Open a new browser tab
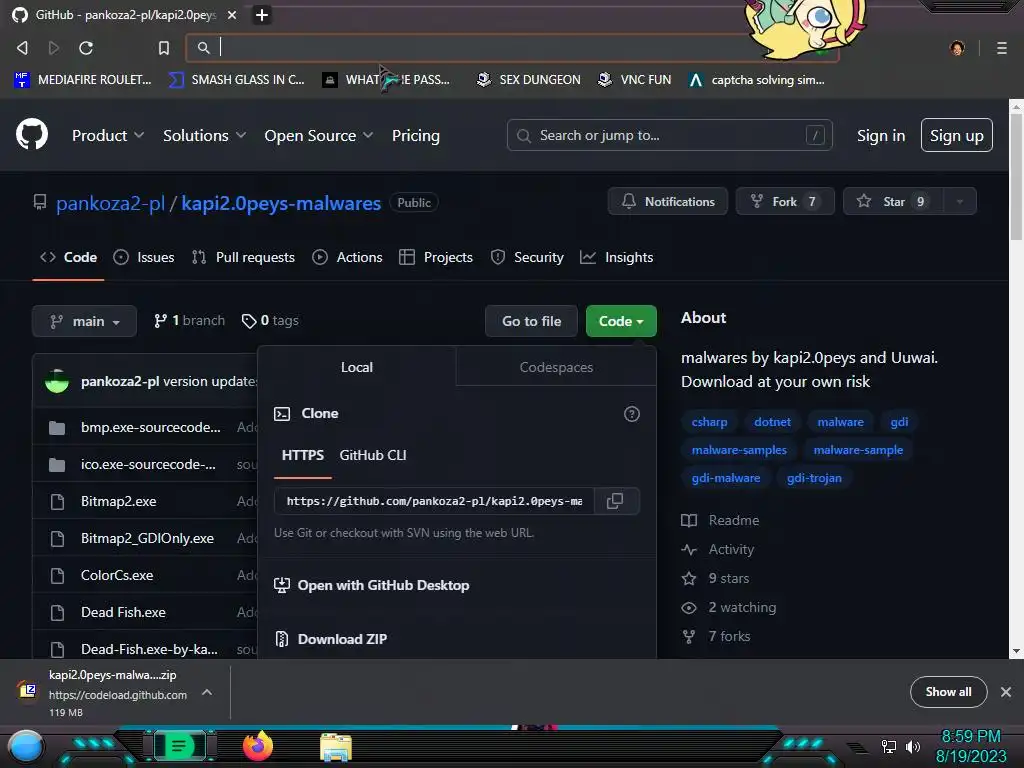The image size is (1024, 768). tap(262, 15)
